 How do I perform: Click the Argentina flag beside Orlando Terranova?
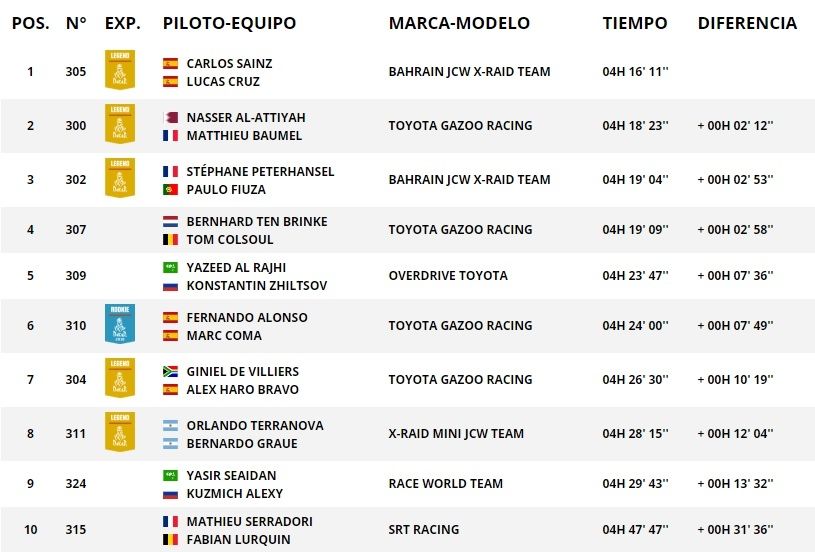(x=170, y=425)
